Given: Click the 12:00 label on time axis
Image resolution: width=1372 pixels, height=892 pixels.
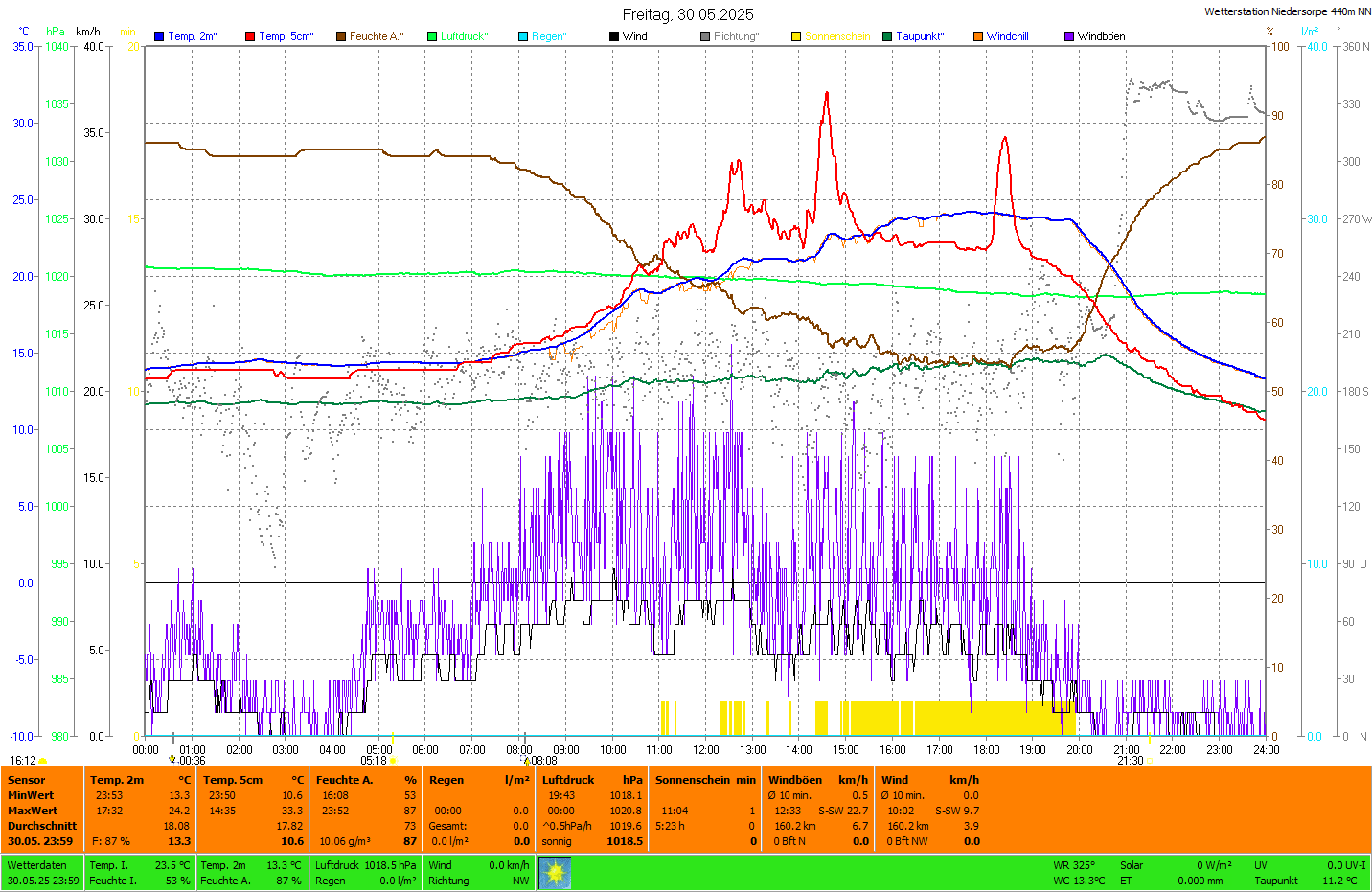Looking at the screenshot, I should (x=706, y=750).
